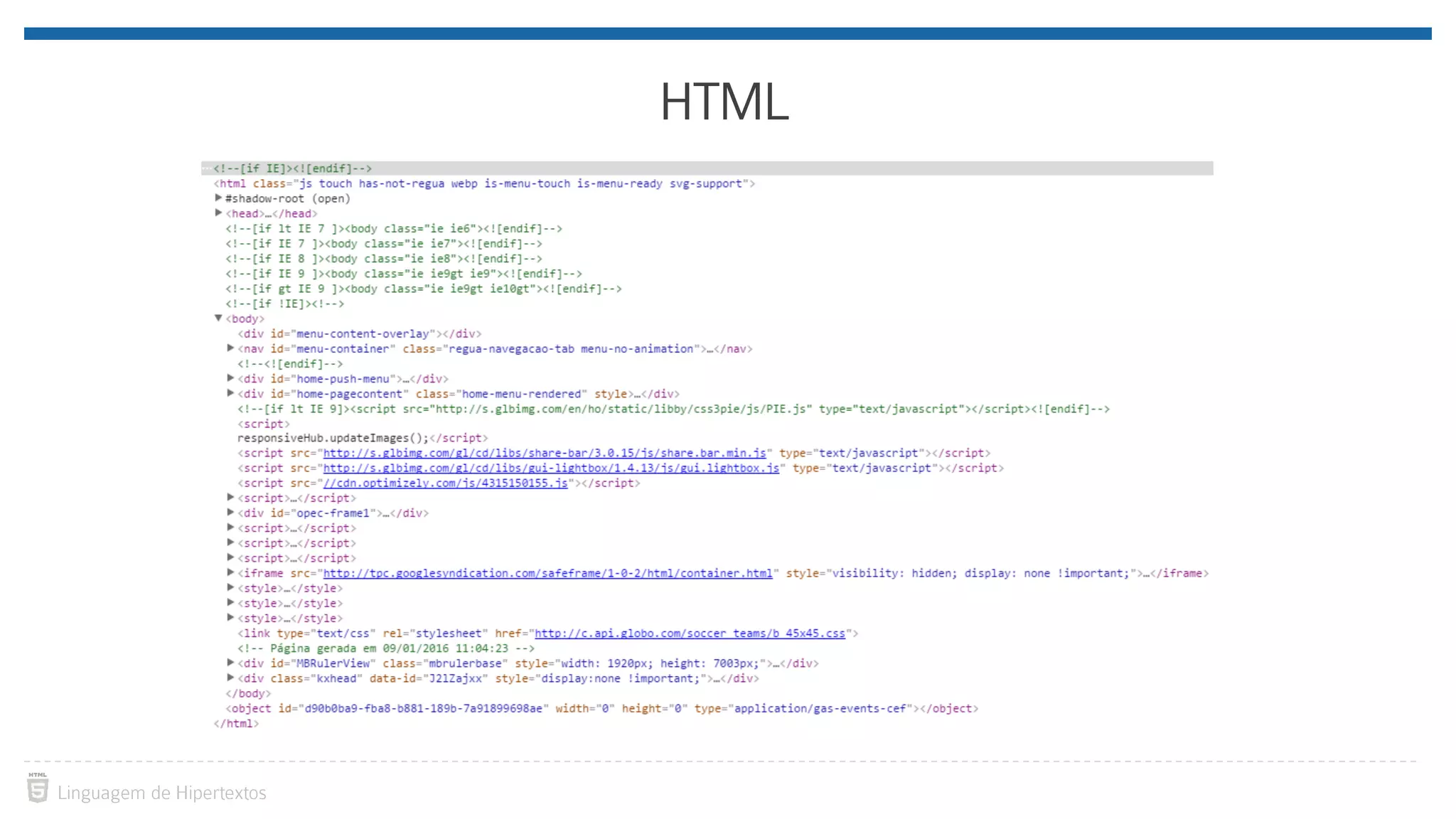Select the highlighted if IE comment row
The image size is (1456, 819).
(292, 168)
